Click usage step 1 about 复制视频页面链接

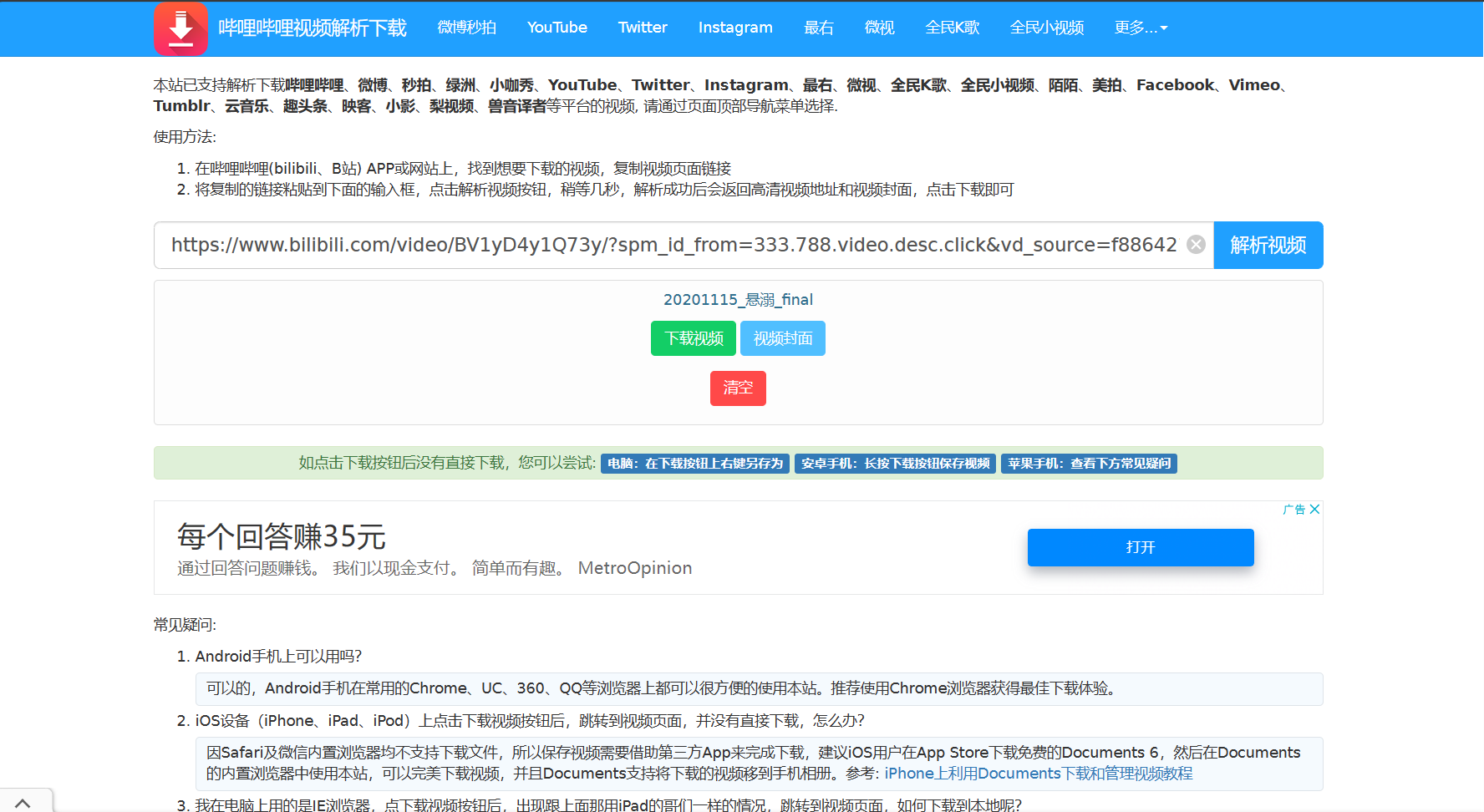[x=463, y=169]
